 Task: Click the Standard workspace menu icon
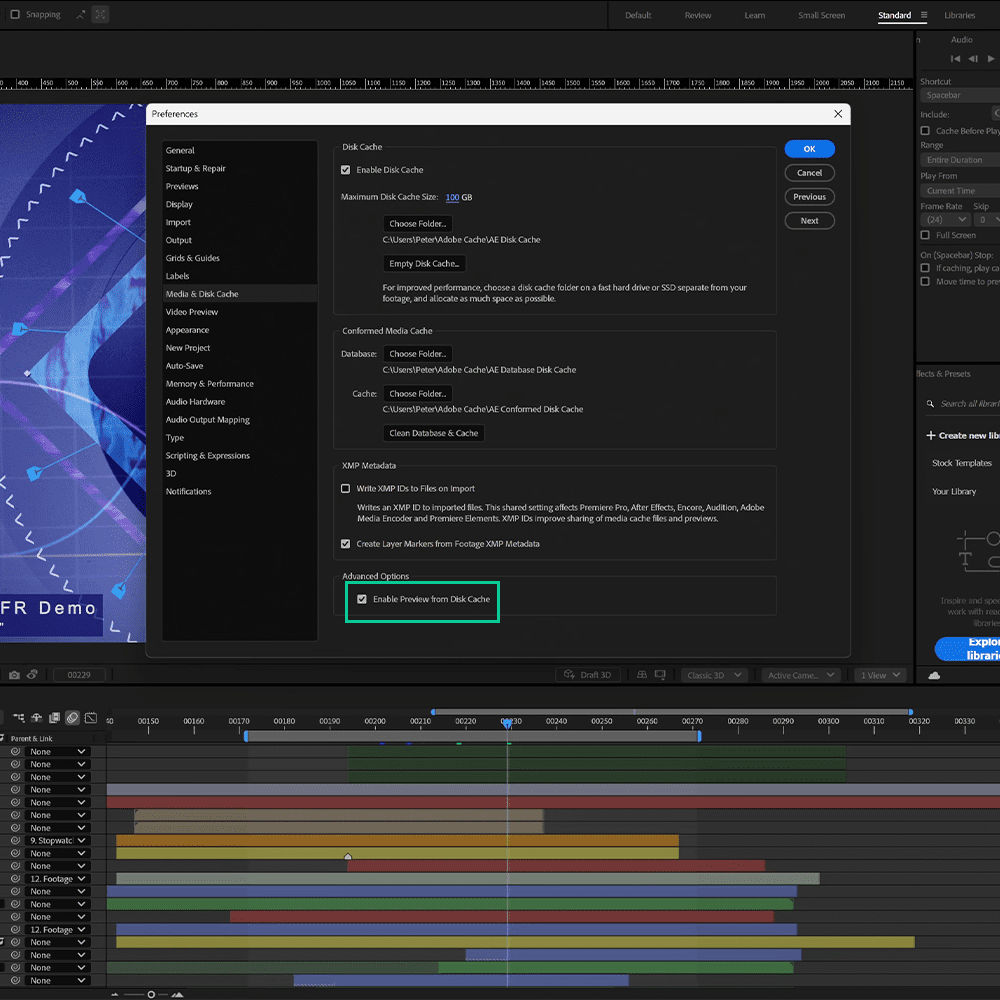[x=924, y=15]
